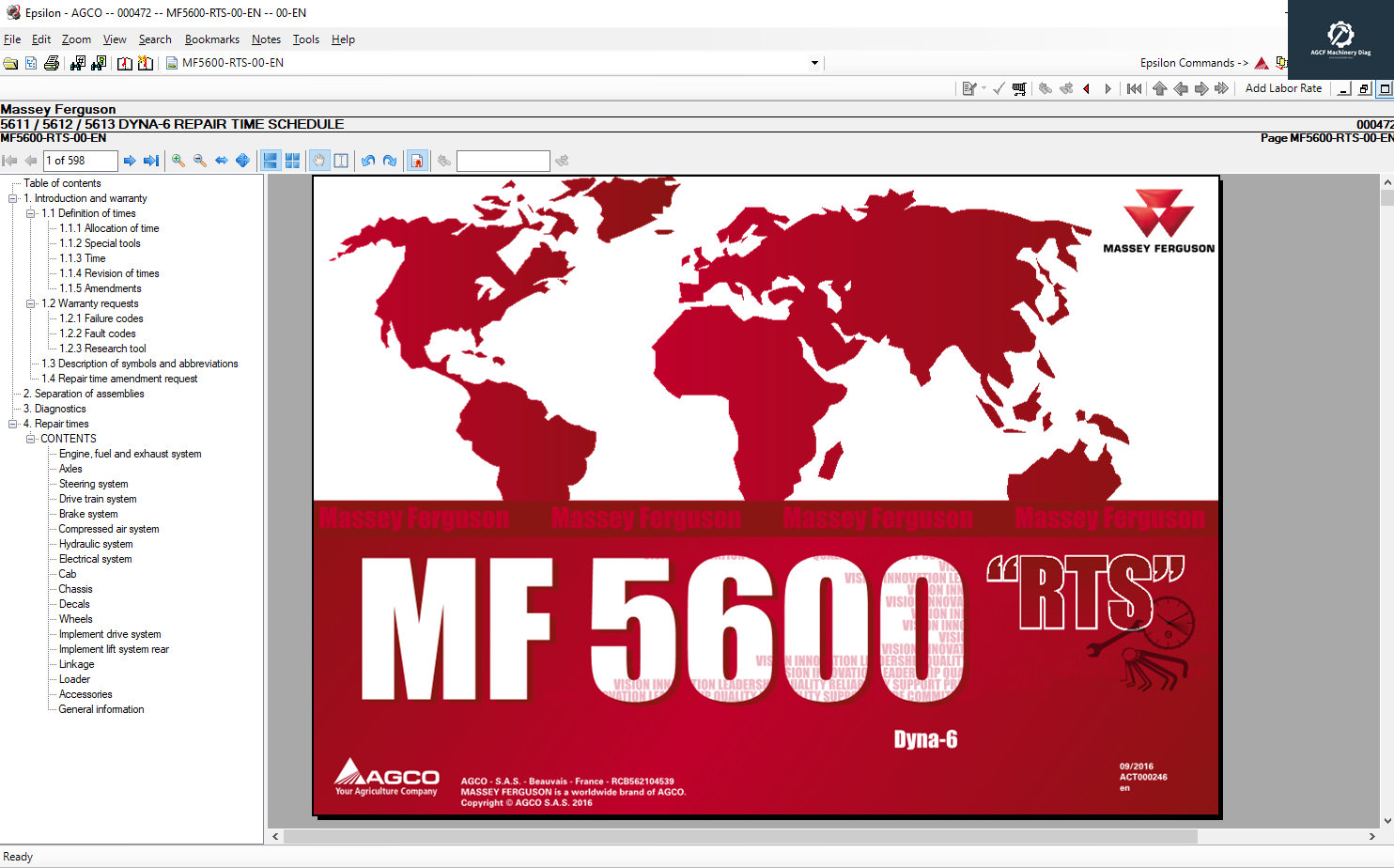Click the open folder icon

click(10, 63)
